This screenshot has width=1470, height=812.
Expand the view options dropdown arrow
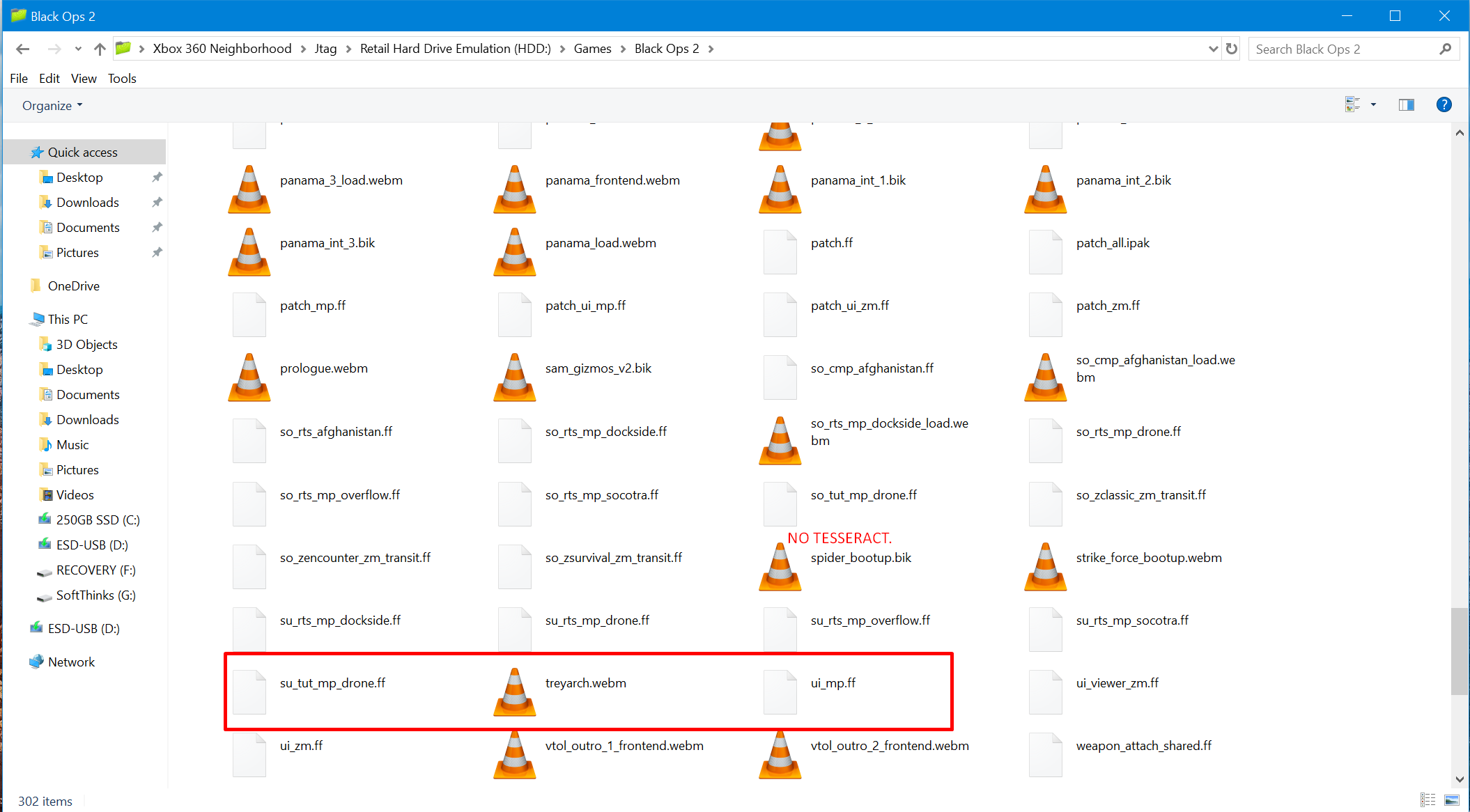[x=1373, y=105]
